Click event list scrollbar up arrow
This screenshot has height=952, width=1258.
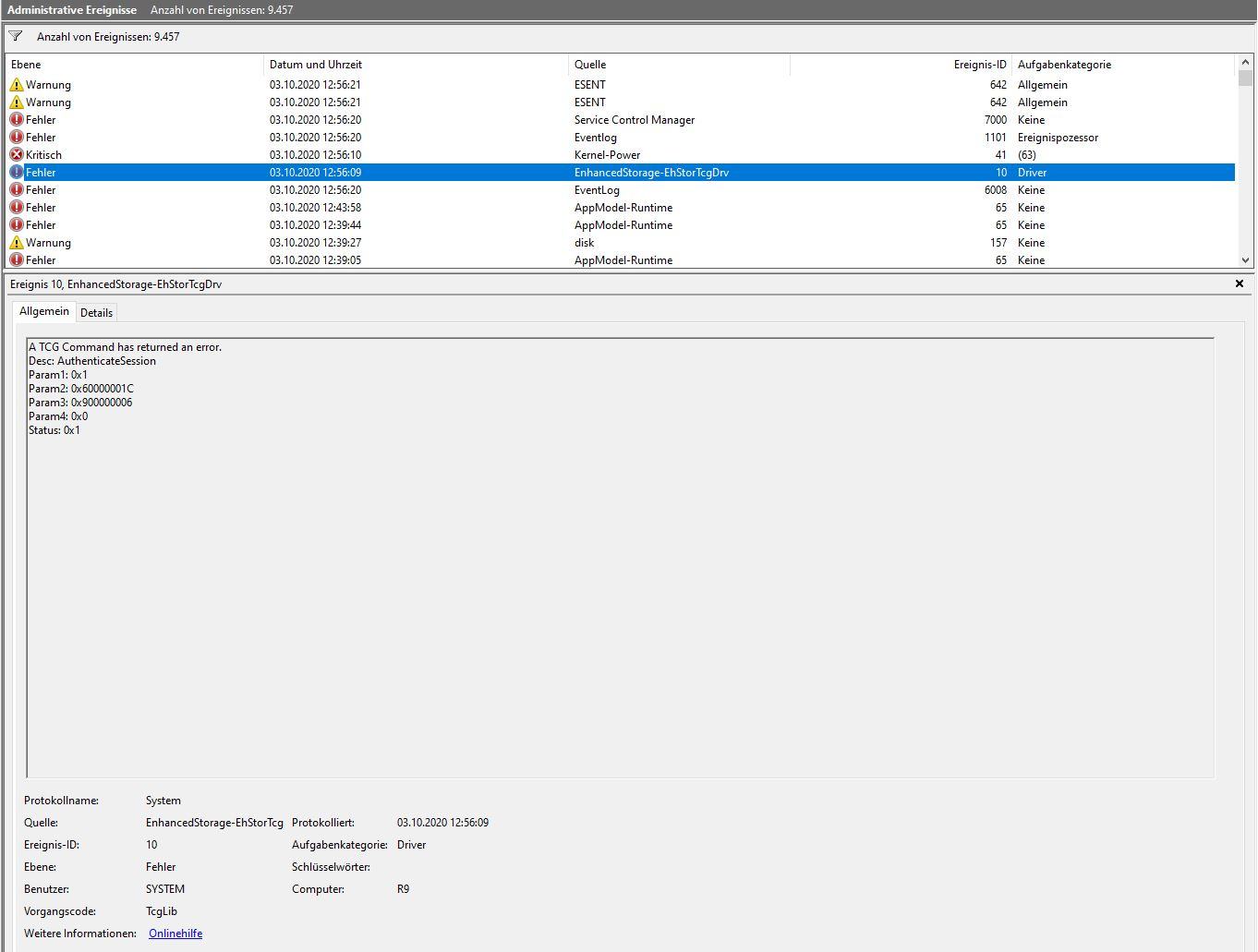(1245, 61)
